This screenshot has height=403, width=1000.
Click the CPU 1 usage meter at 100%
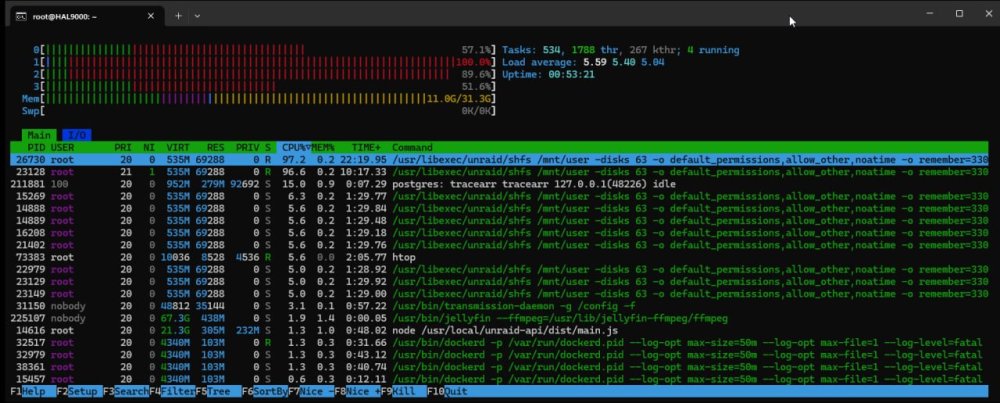264,62
